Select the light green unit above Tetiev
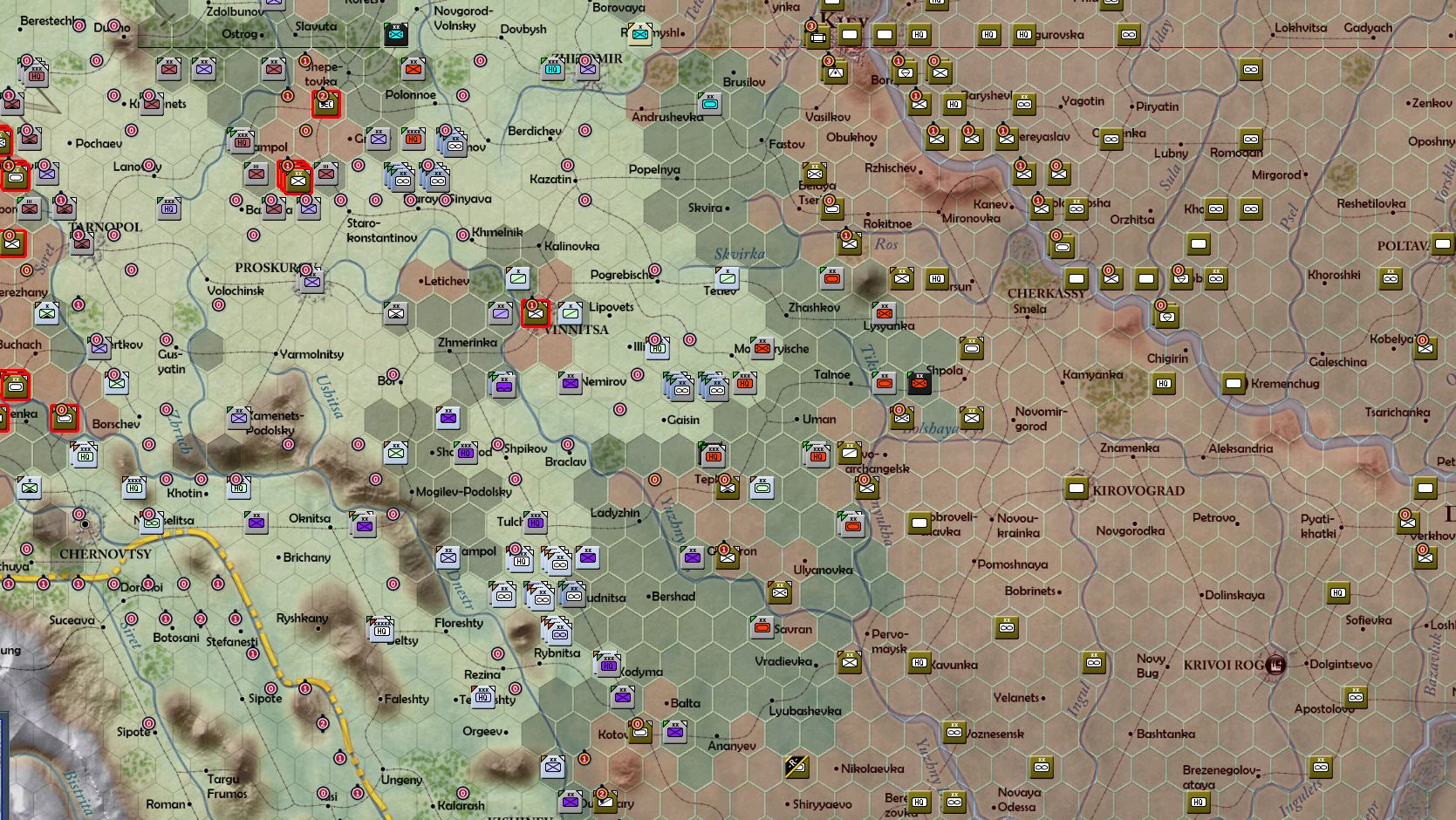 pyautogui.click(x=727, y=278)
